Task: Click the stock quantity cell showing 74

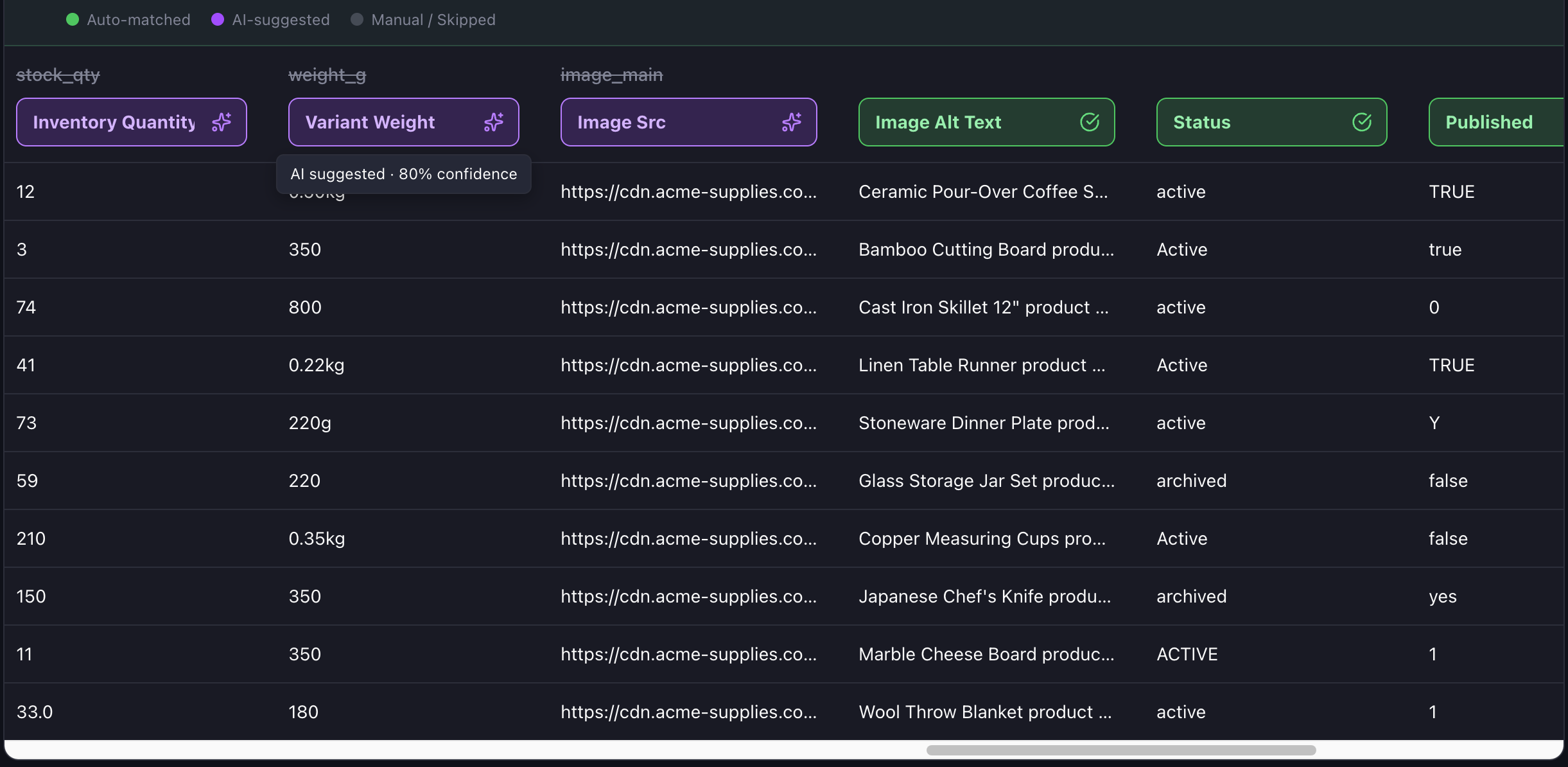Action: coord(26,307)
